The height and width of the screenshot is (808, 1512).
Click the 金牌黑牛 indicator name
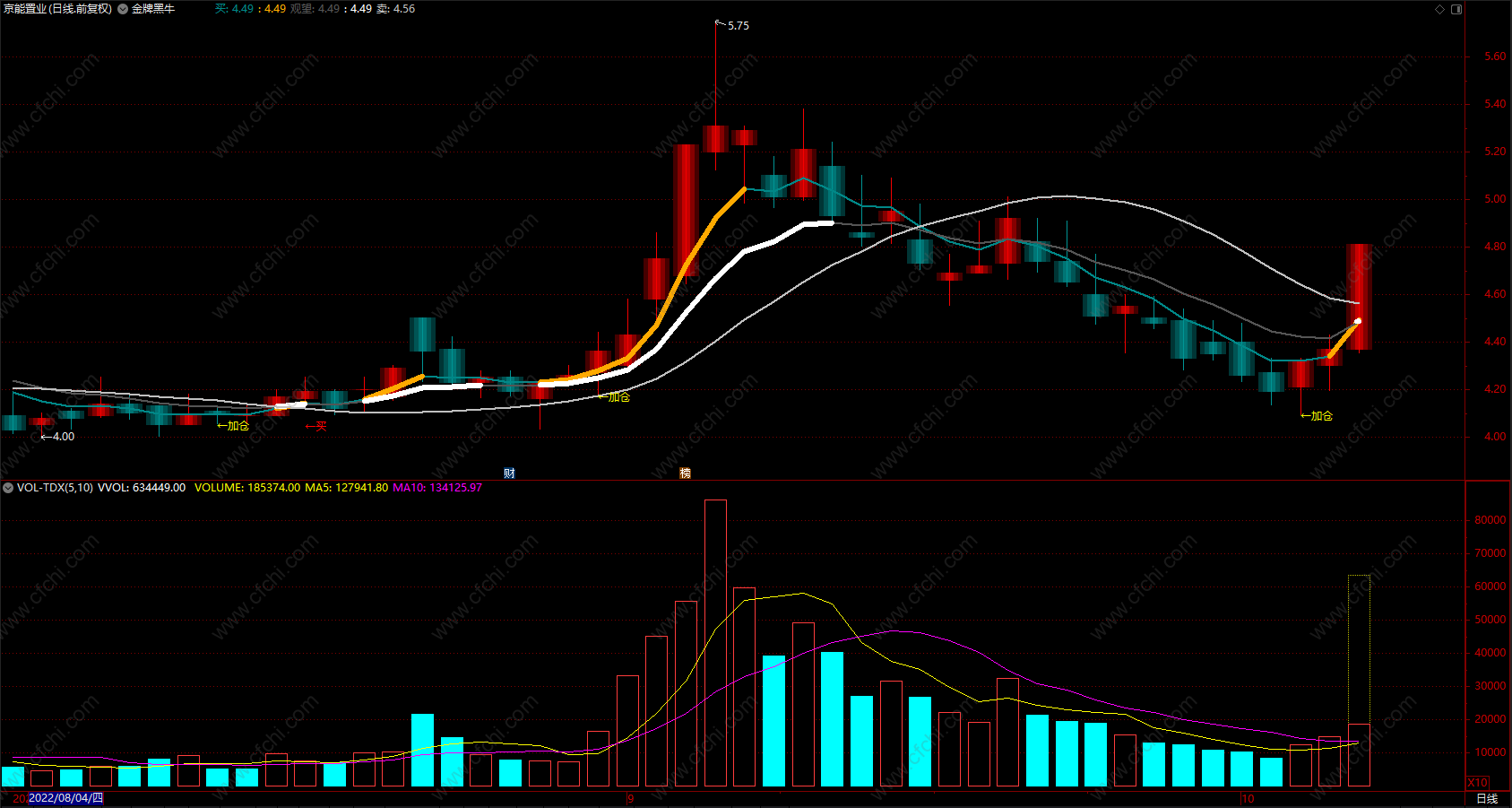[x=153, y=9]
